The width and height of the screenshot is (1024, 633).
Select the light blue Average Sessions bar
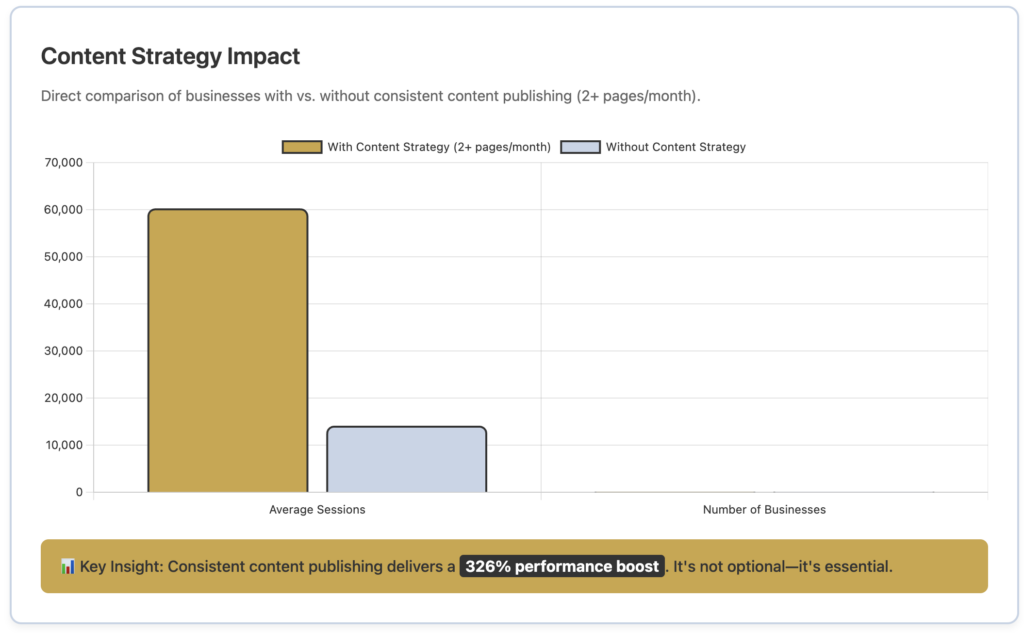click(406, 459)
